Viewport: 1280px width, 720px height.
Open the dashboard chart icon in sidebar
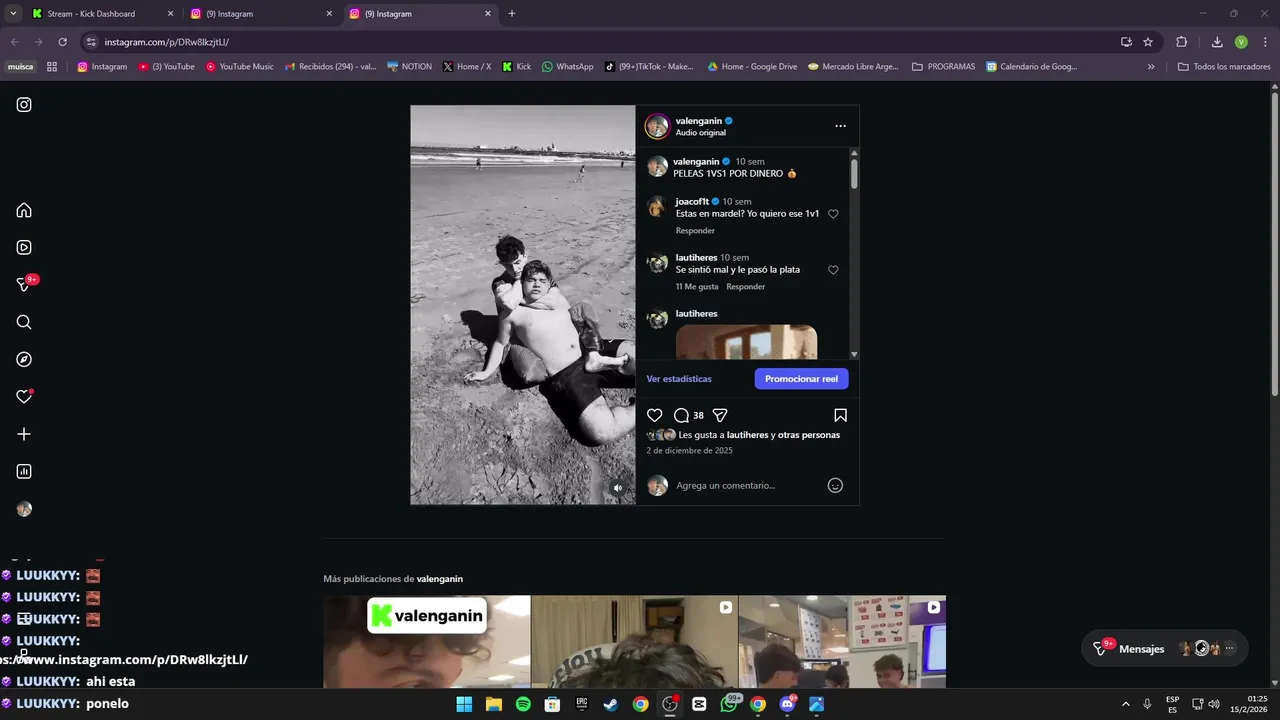point(24,471)
